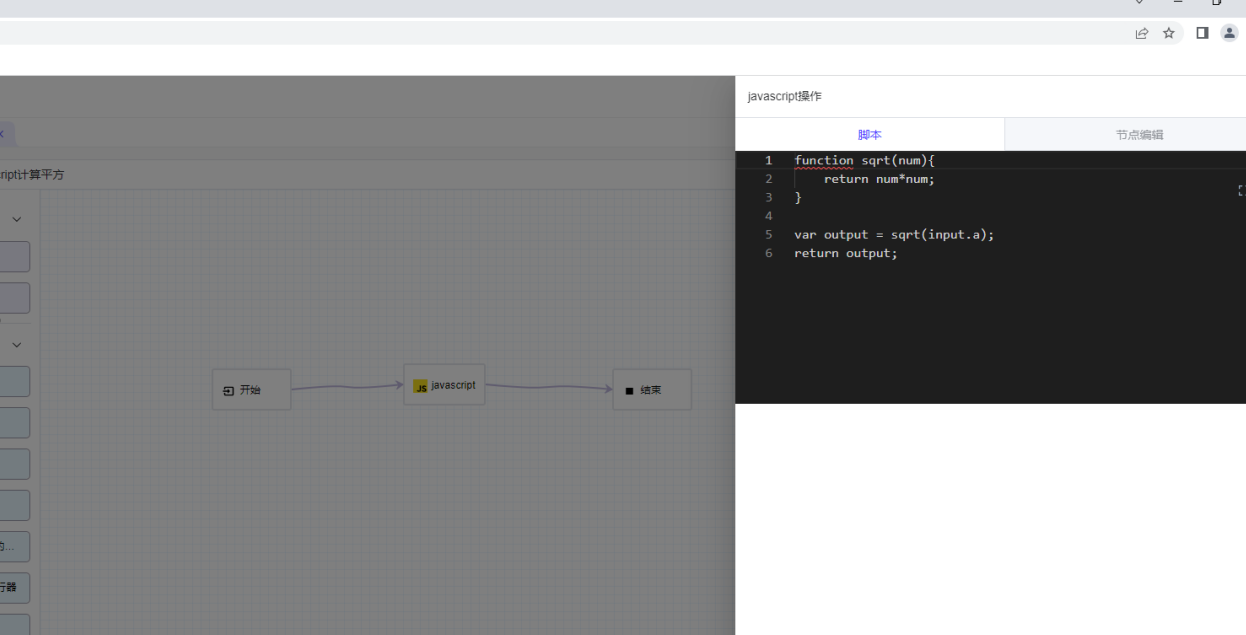Select the 开始 node label
Viewport: 1246px width, 635px height.
pos(250,390)
